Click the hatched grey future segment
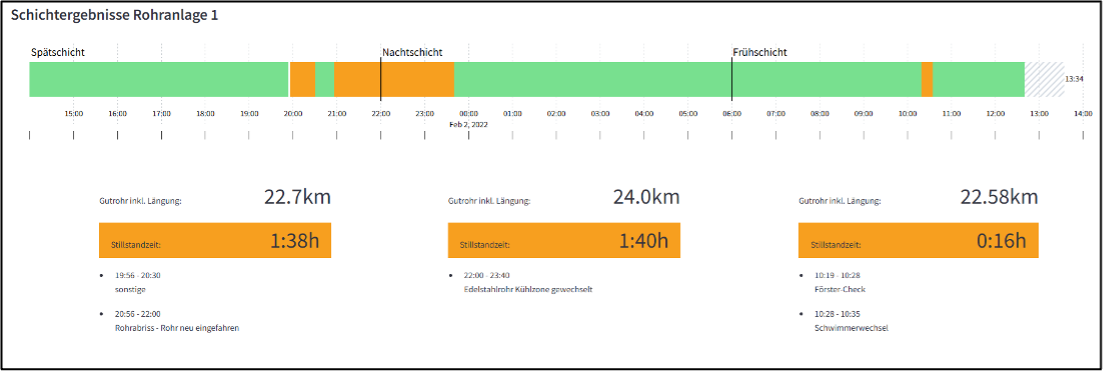 pos(1044,80)
